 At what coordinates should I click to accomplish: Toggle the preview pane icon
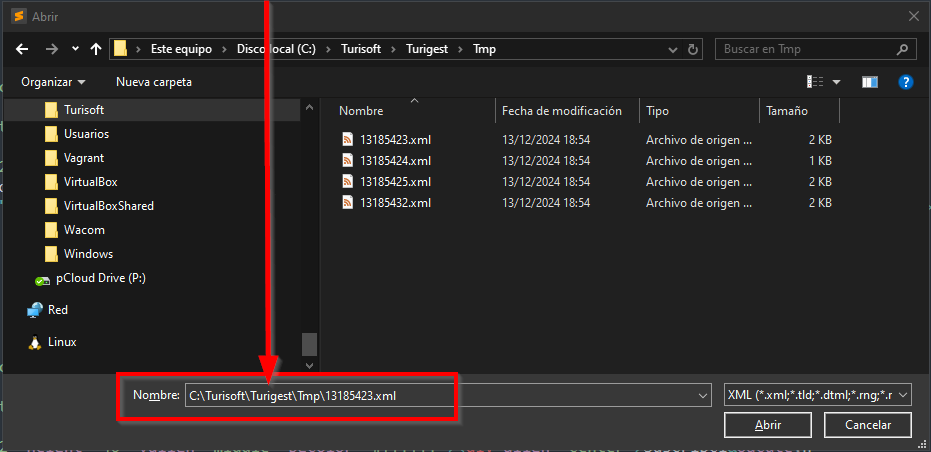[x=869, y=82]
